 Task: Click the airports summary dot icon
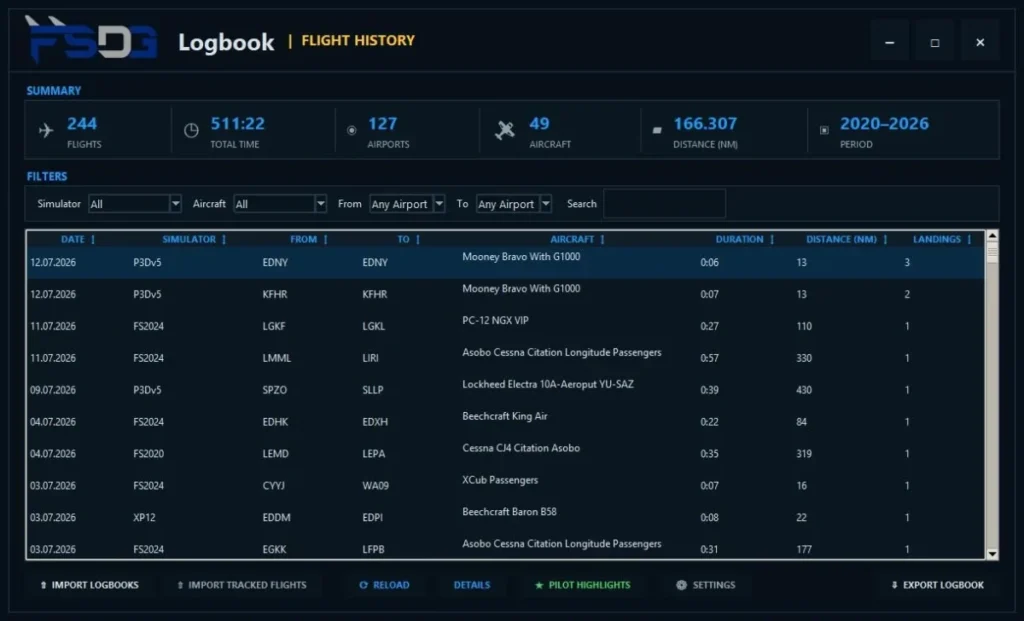coord(351,131)
